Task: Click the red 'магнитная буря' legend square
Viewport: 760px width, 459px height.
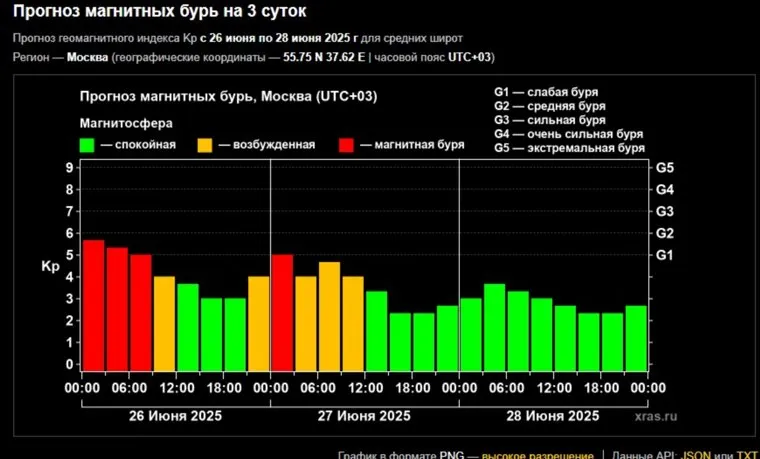Action: coord(348,145)
